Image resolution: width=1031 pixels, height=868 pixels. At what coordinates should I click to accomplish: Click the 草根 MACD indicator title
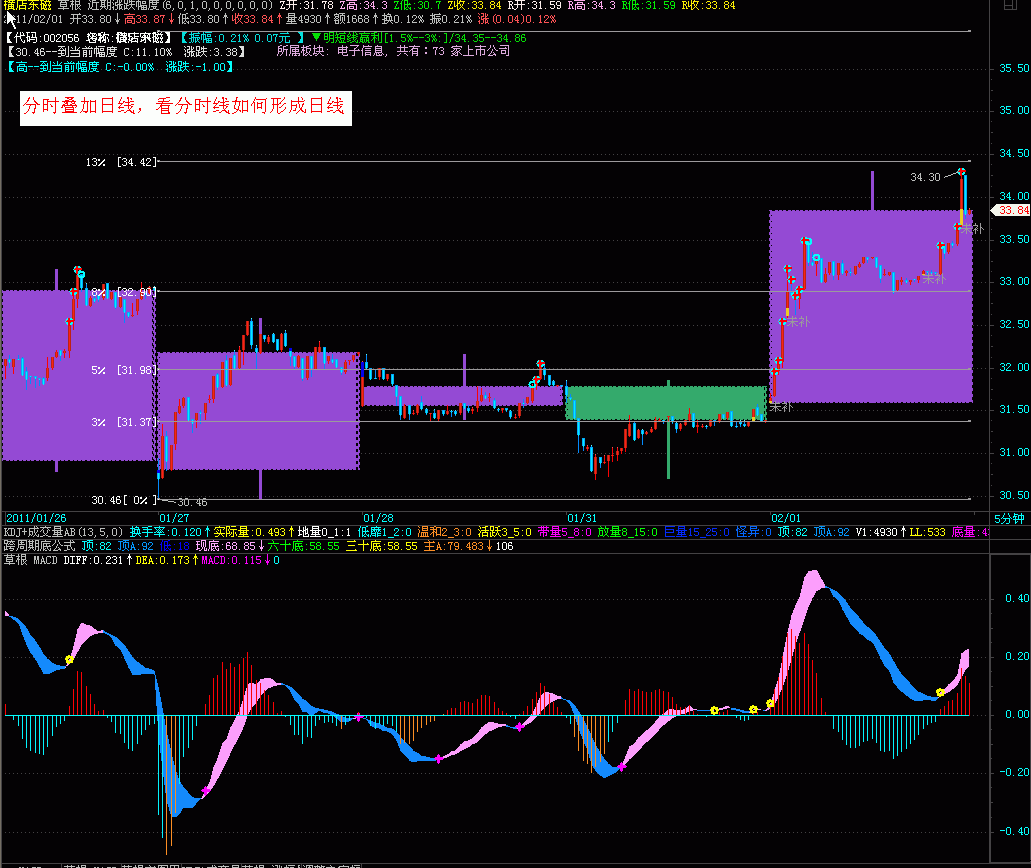(32, 561)
